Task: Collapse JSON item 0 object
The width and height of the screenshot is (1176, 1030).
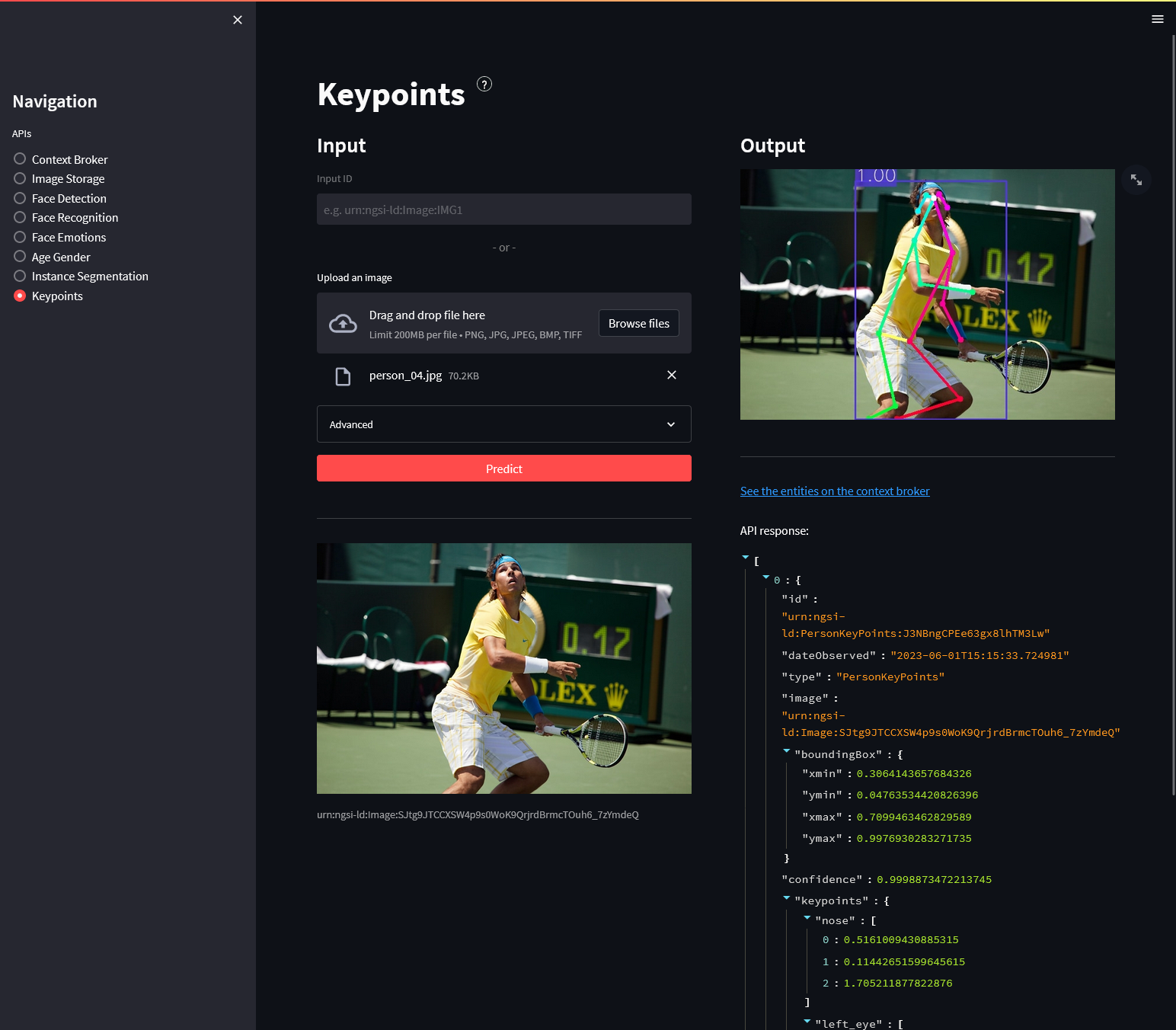Action: (x=766, y=577)
